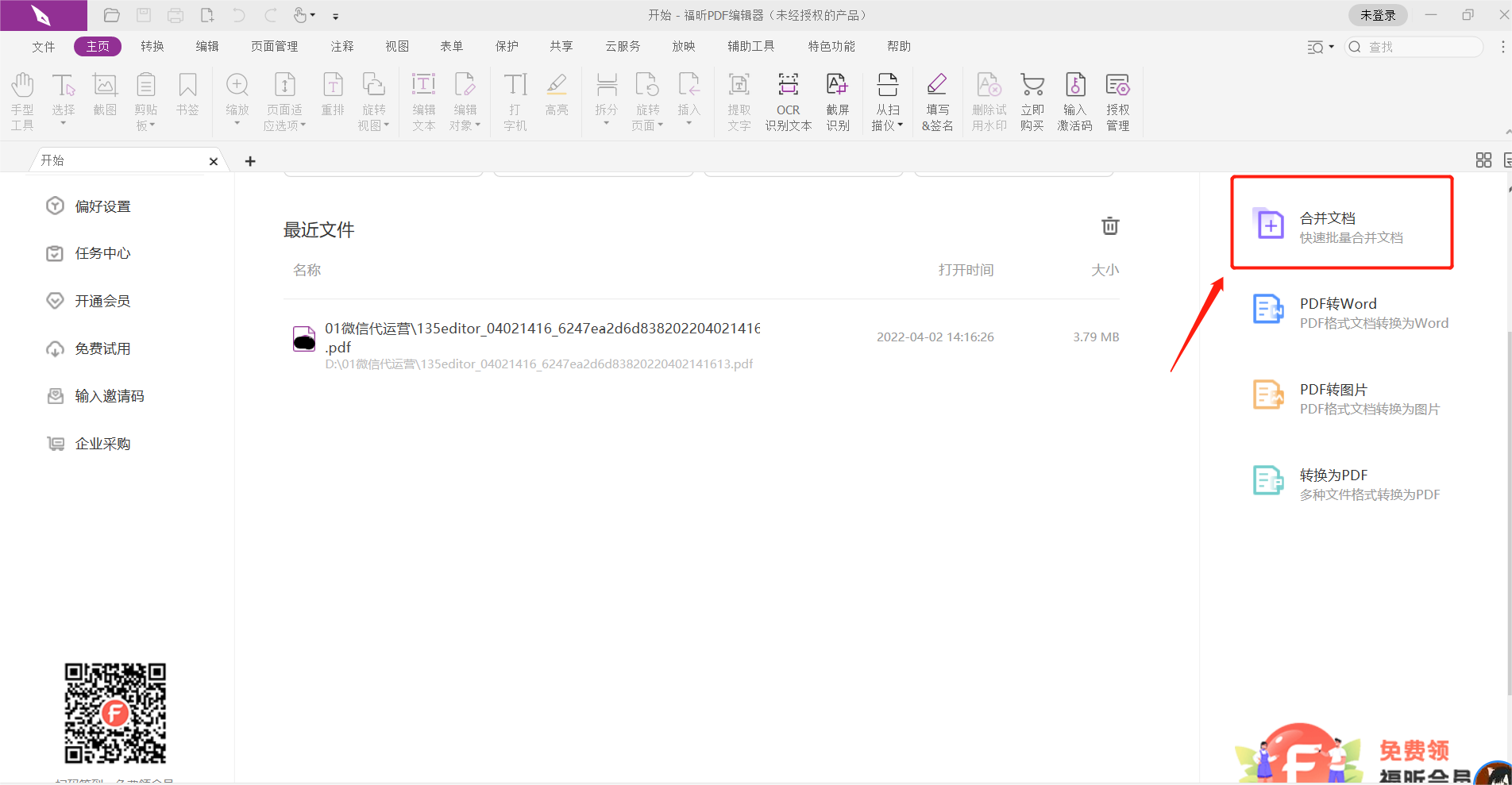
Task: Click the 未登录 sign-in button
Action: pyautogui.click(x=1377, y=14)
